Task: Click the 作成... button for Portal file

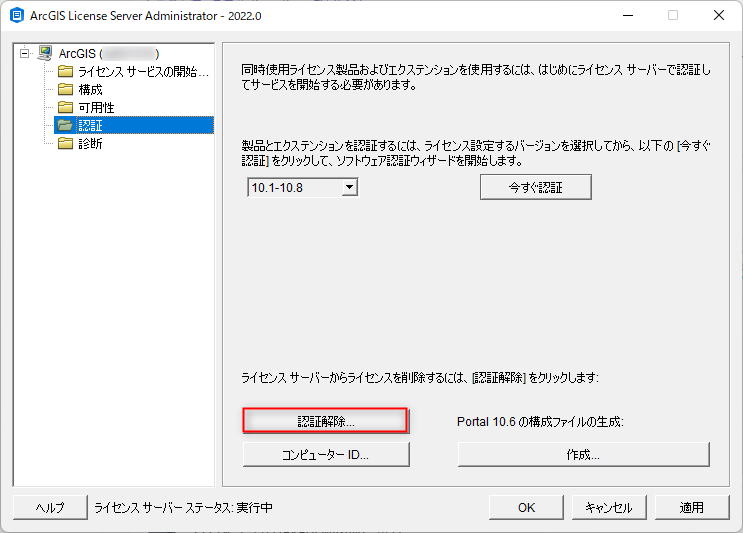Action: coord(583,454)
